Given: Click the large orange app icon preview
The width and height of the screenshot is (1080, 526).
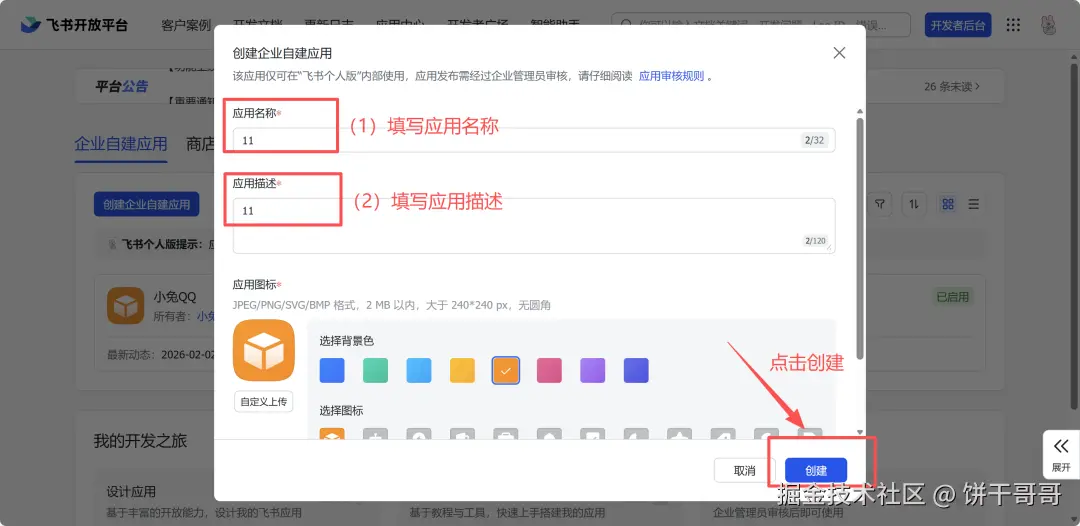Looking at the screenshot, I should (x=264, y=350).
